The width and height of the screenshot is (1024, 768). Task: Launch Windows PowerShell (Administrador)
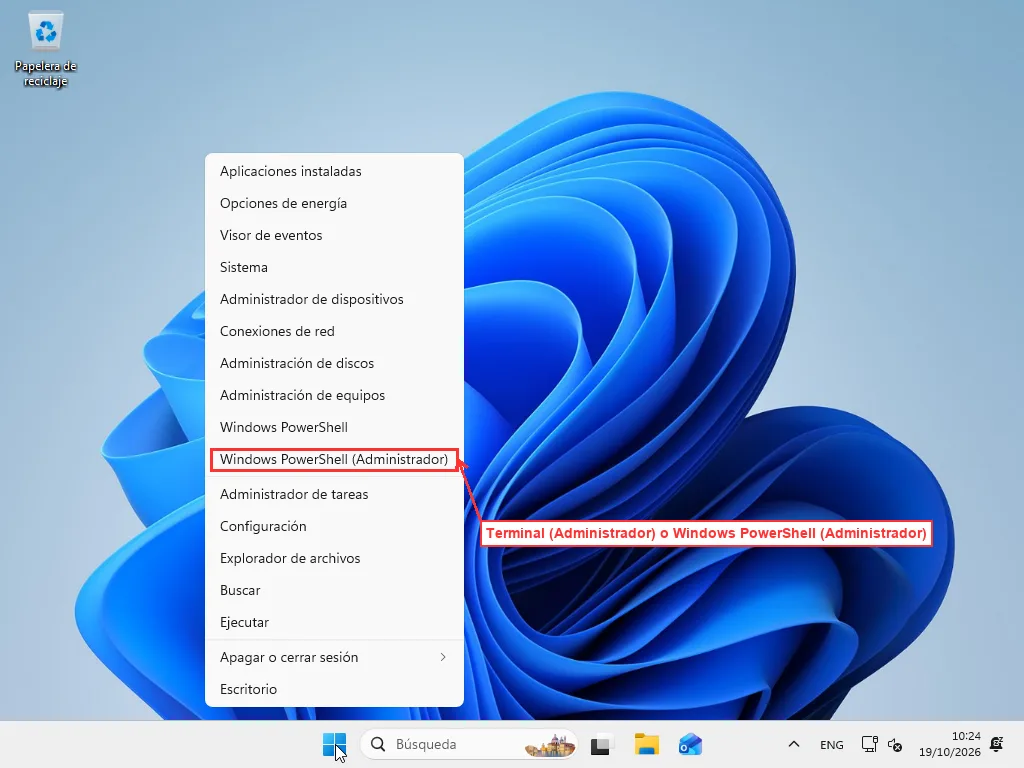334,459
